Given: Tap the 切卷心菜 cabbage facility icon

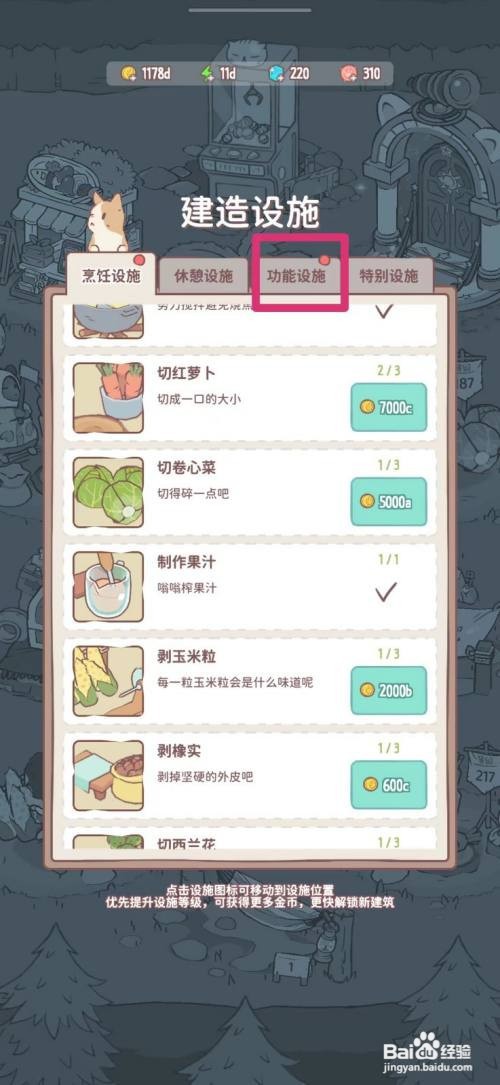Looking at the screenshot, I should (109, 492).
